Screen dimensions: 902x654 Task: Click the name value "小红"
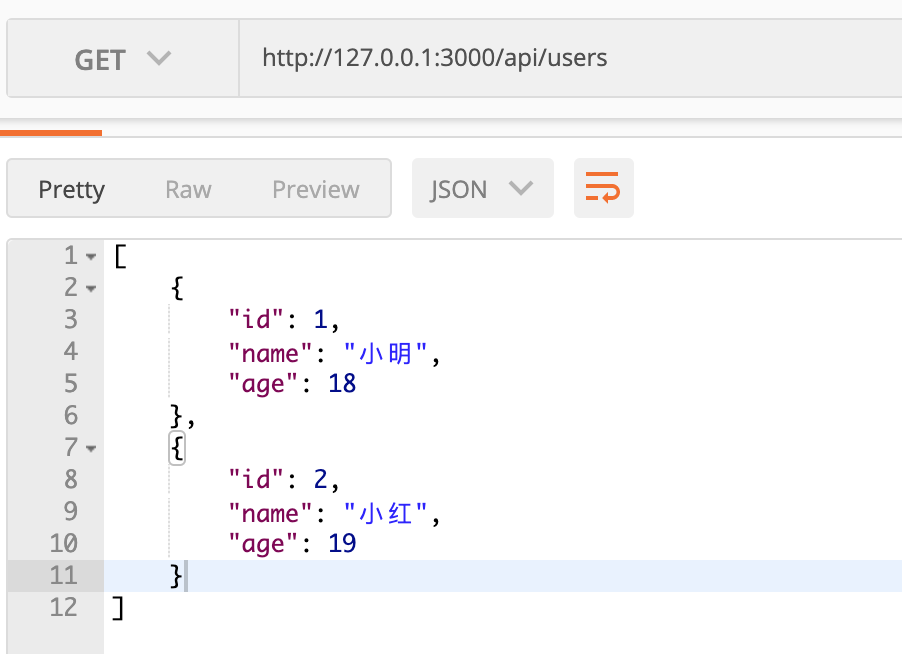coord(385,513)
